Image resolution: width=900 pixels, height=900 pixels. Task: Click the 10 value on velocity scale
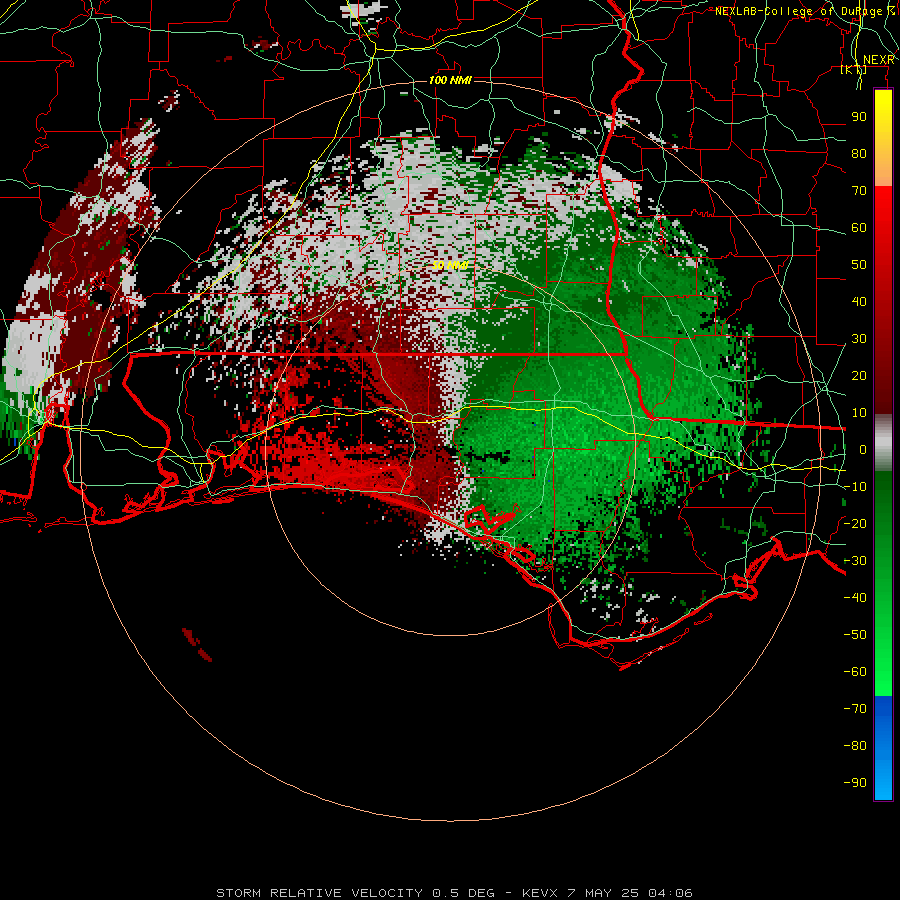(x=859, y=413)
